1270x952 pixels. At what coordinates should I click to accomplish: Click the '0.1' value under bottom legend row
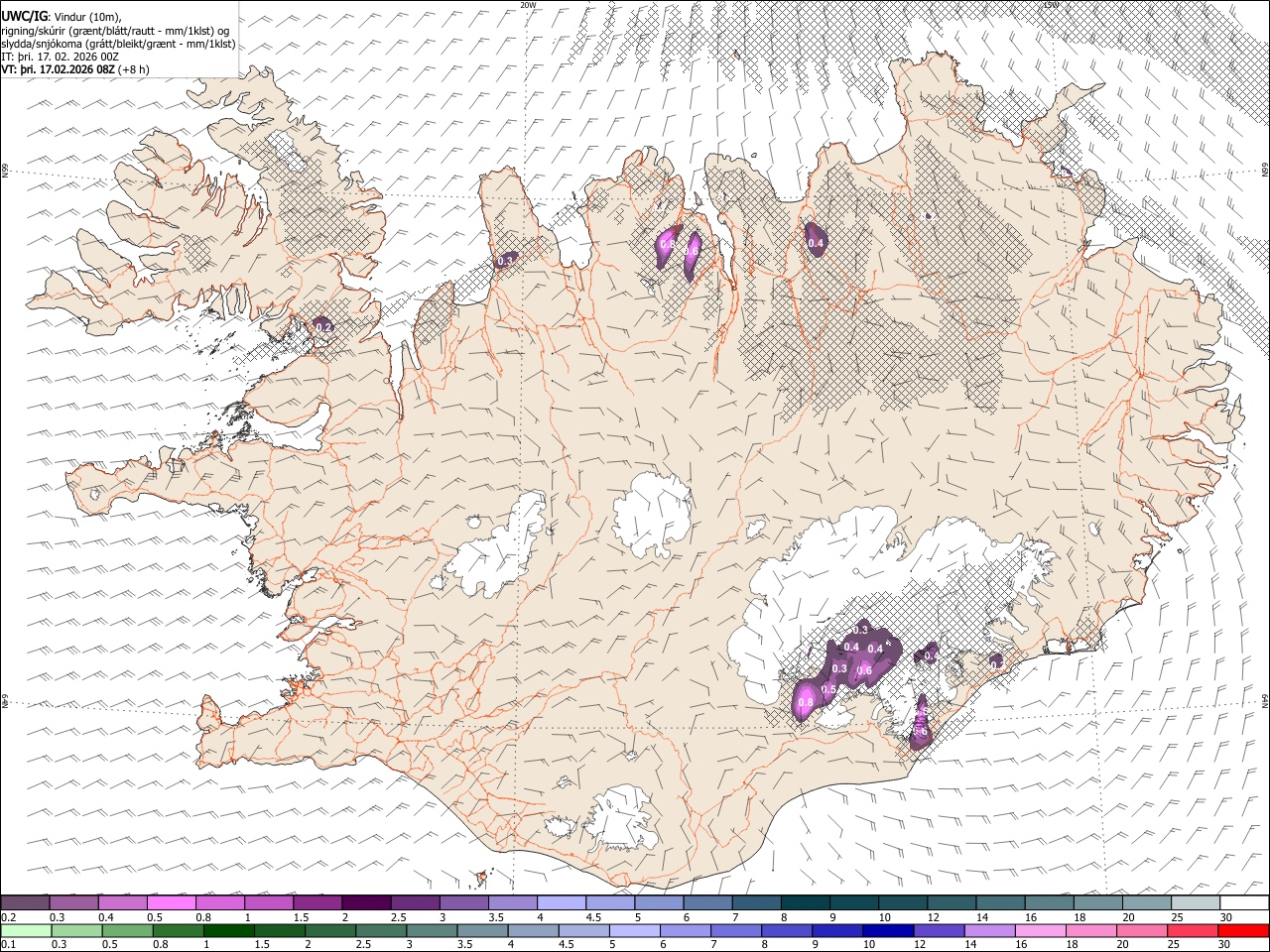(x=9, y=944)
